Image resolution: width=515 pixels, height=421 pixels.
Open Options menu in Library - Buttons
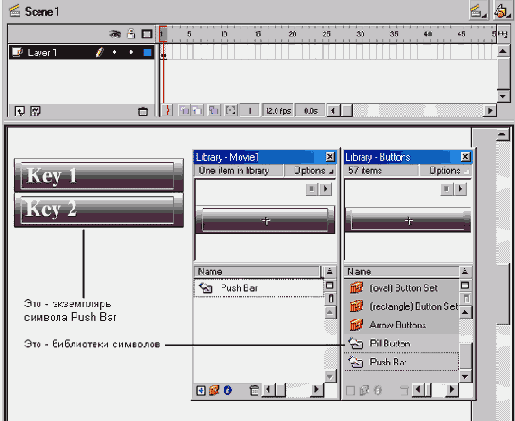[446, 171]
